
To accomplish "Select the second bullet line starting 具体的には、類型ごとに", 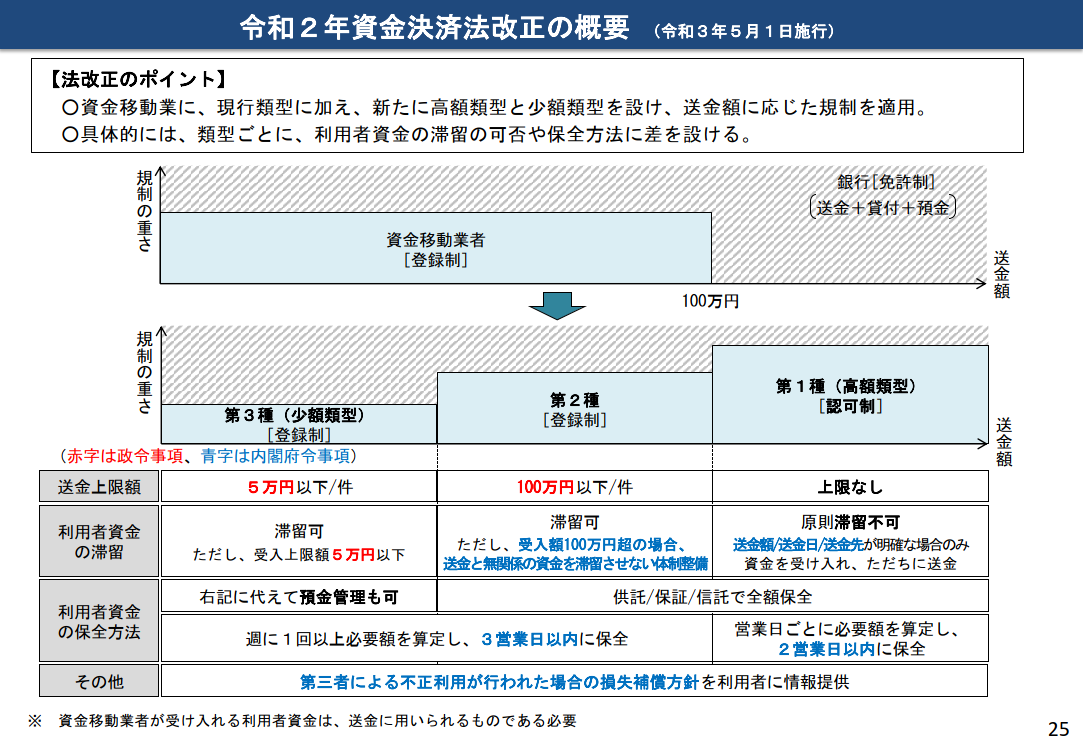I will (408, 134).
